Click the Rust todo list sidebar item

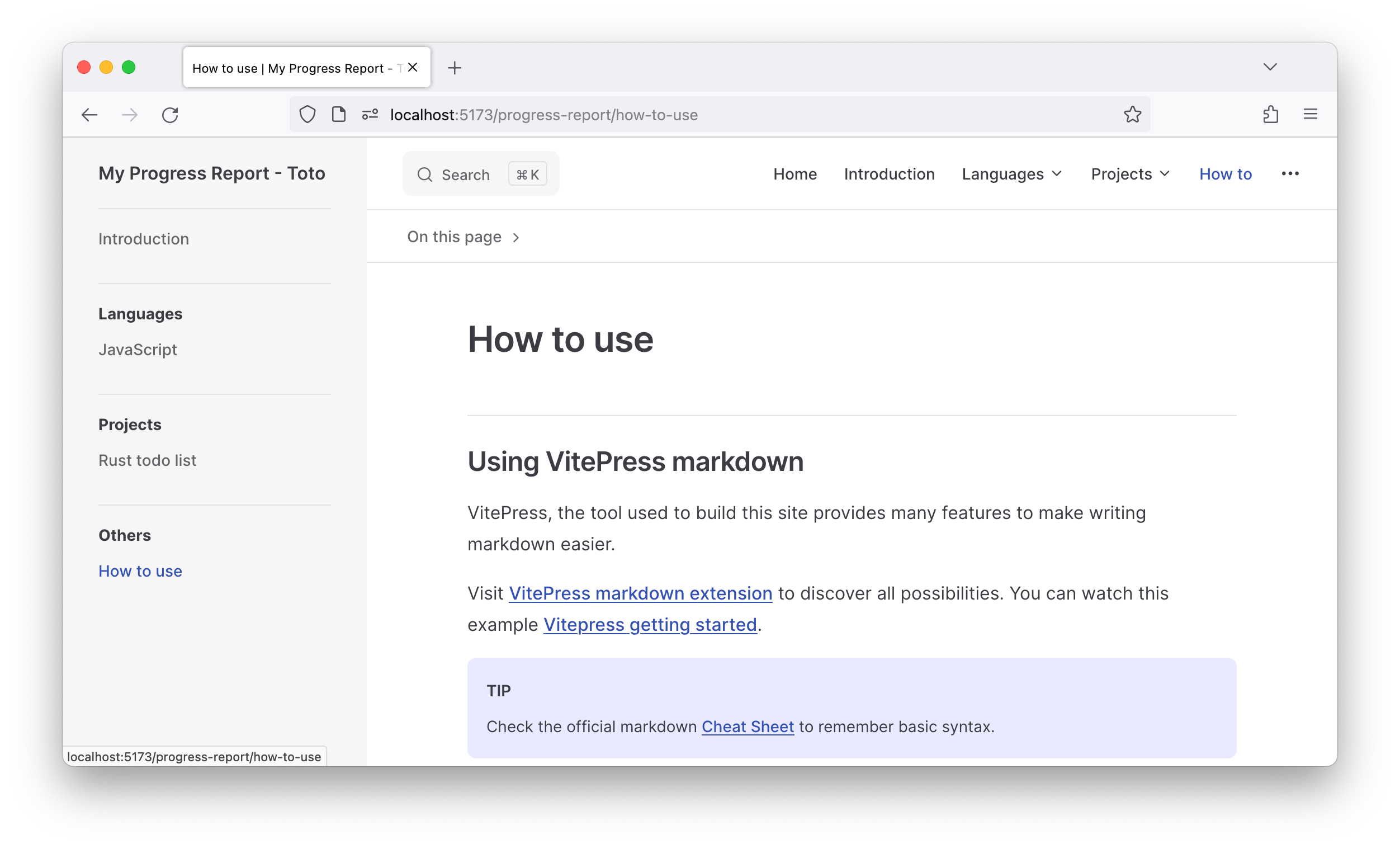147,460
